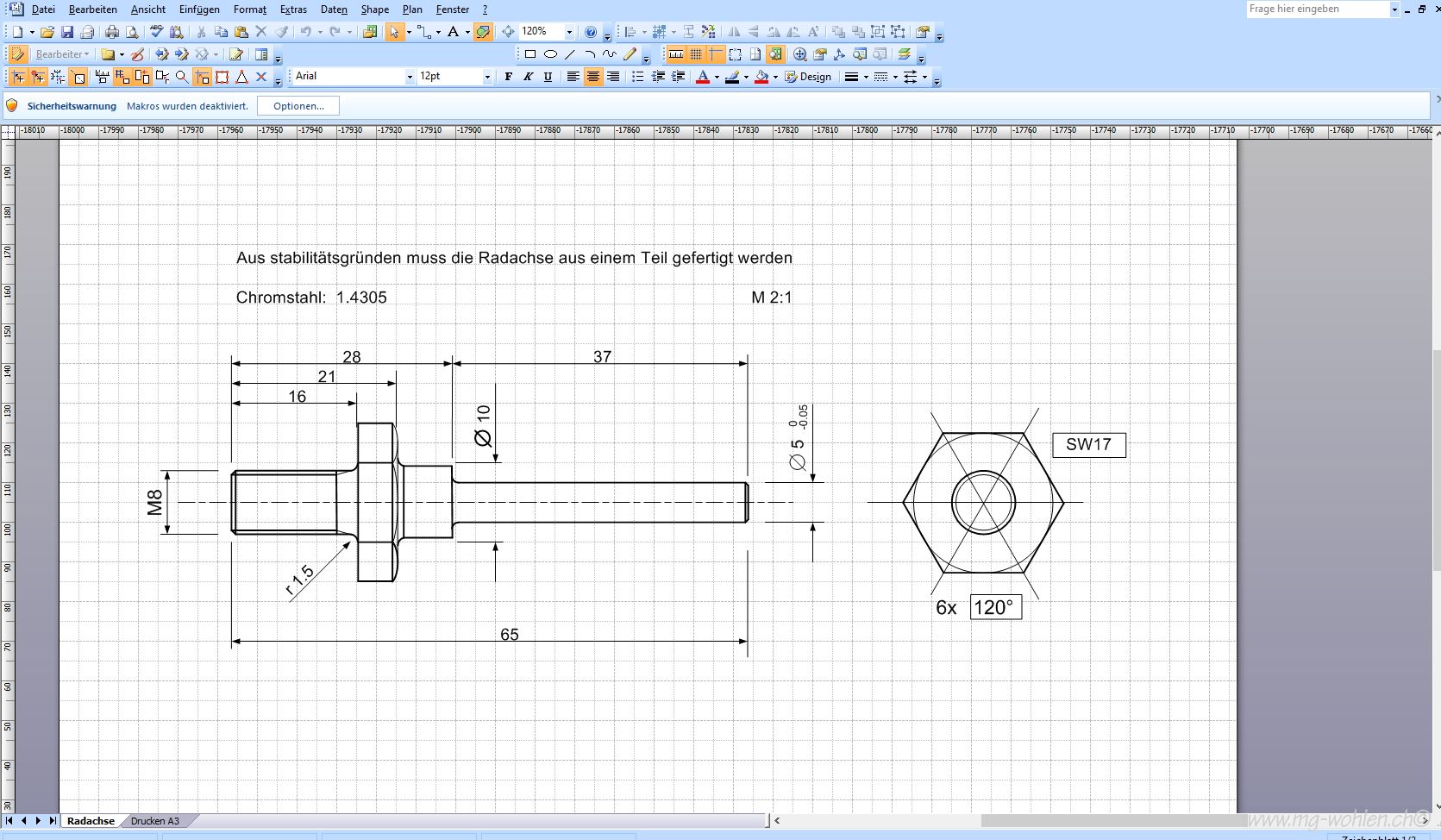
Task: Click the Cut scissors icon
Action: point(201,32)
